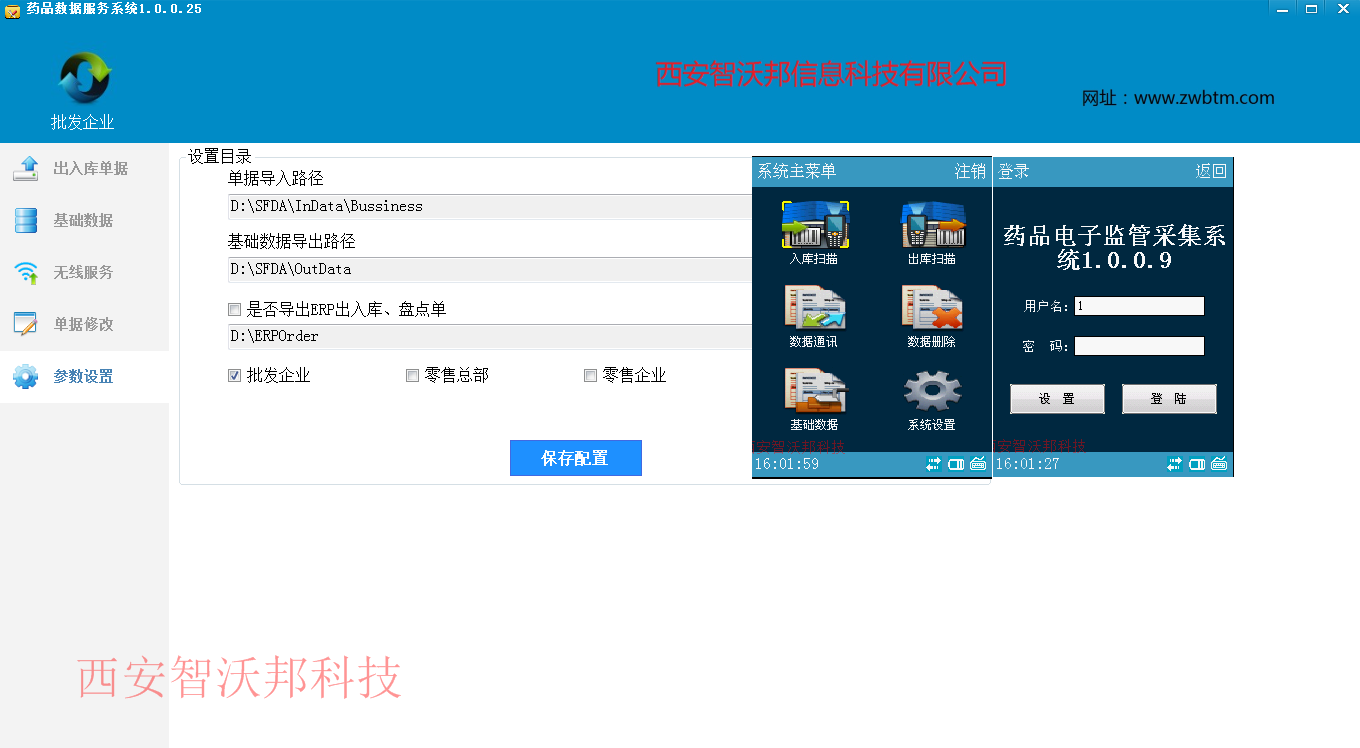Open 出库扫描 icon in handheld menu
This screenshot has width=1360, height=748.
click(x=933, y=225)
